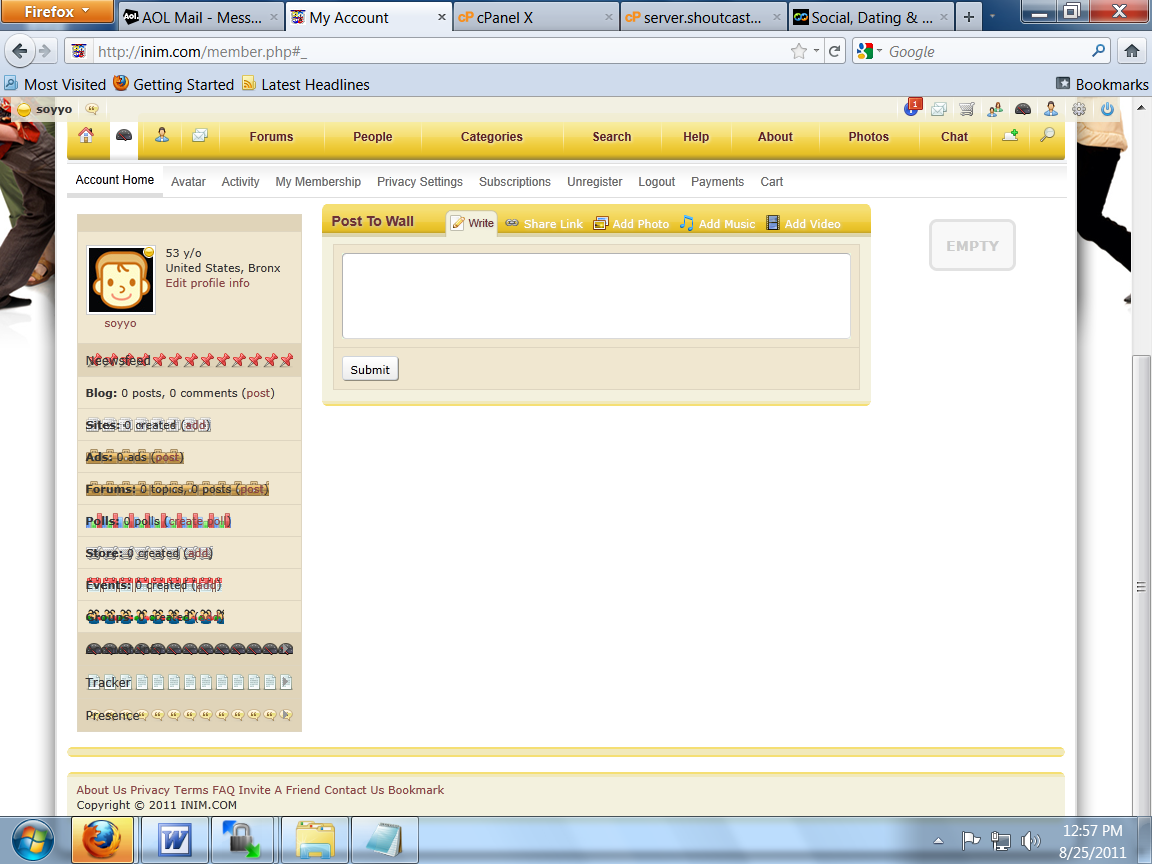Open the shopping cart icon in top bar
This screenshot has width=1152, height=864.
click(966, 110)
